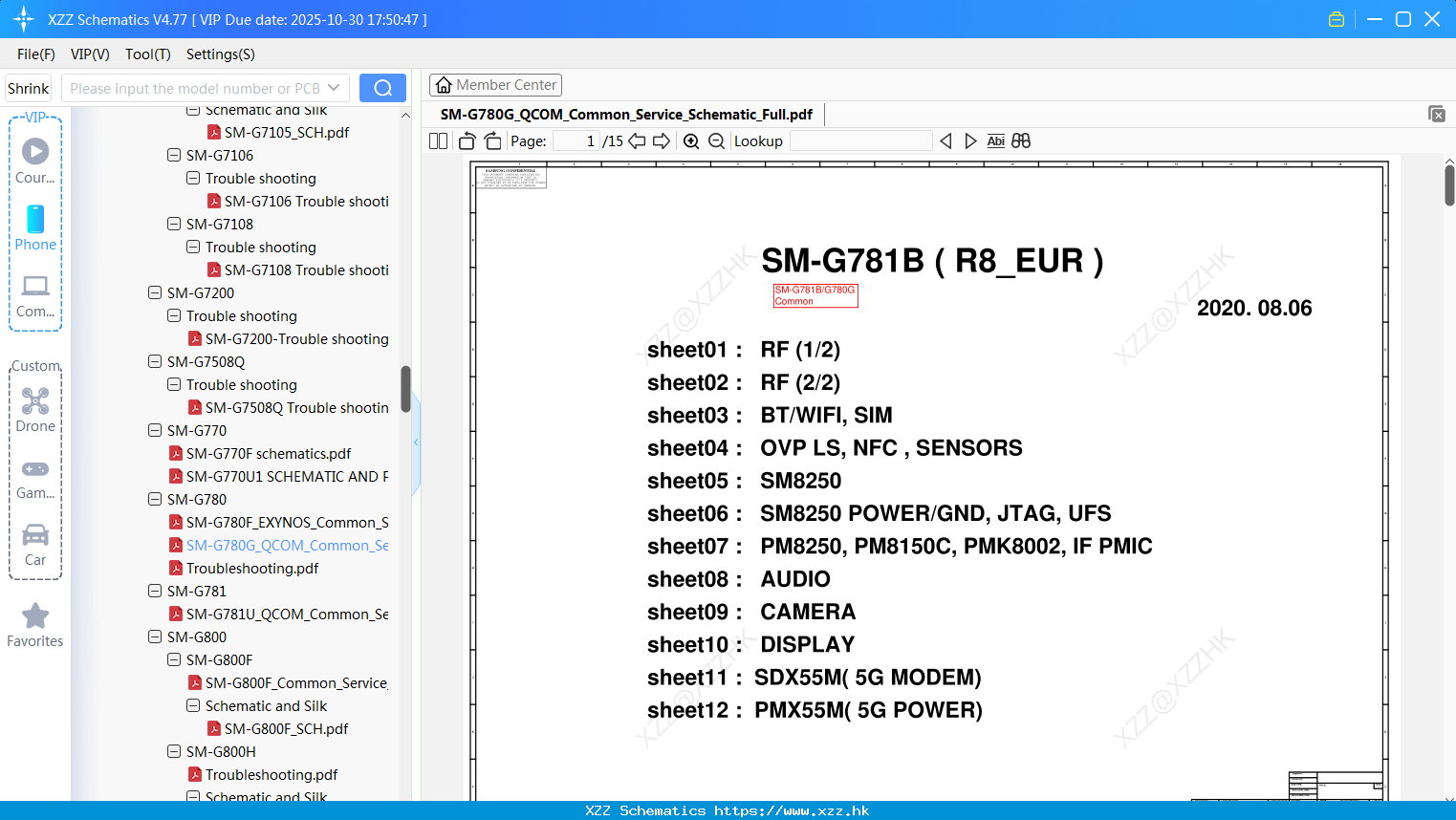Open binoculars search icon
Viewport: 1456px width, 820px height.
(1021, 141)
